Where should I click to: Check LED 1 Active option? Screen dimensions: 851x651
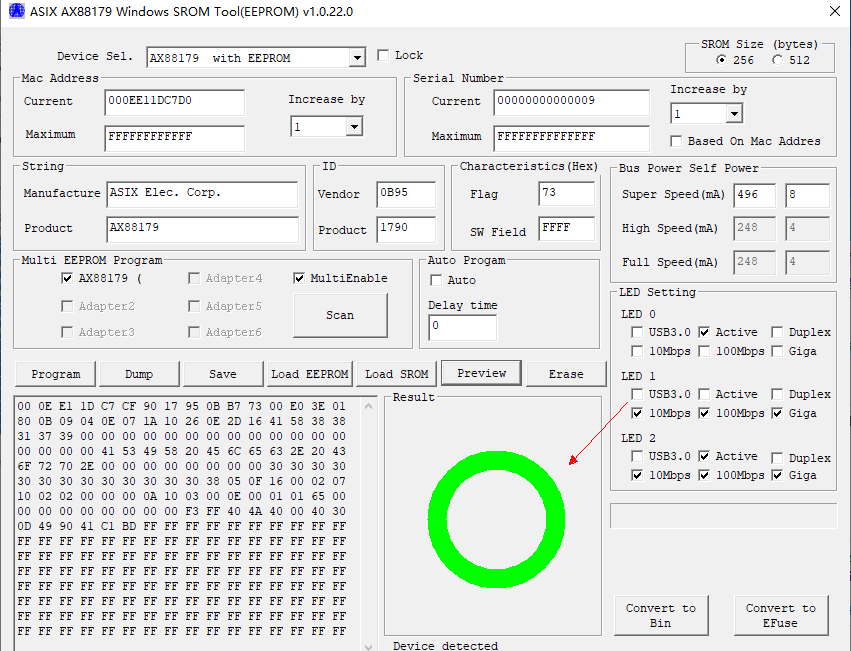704,394
